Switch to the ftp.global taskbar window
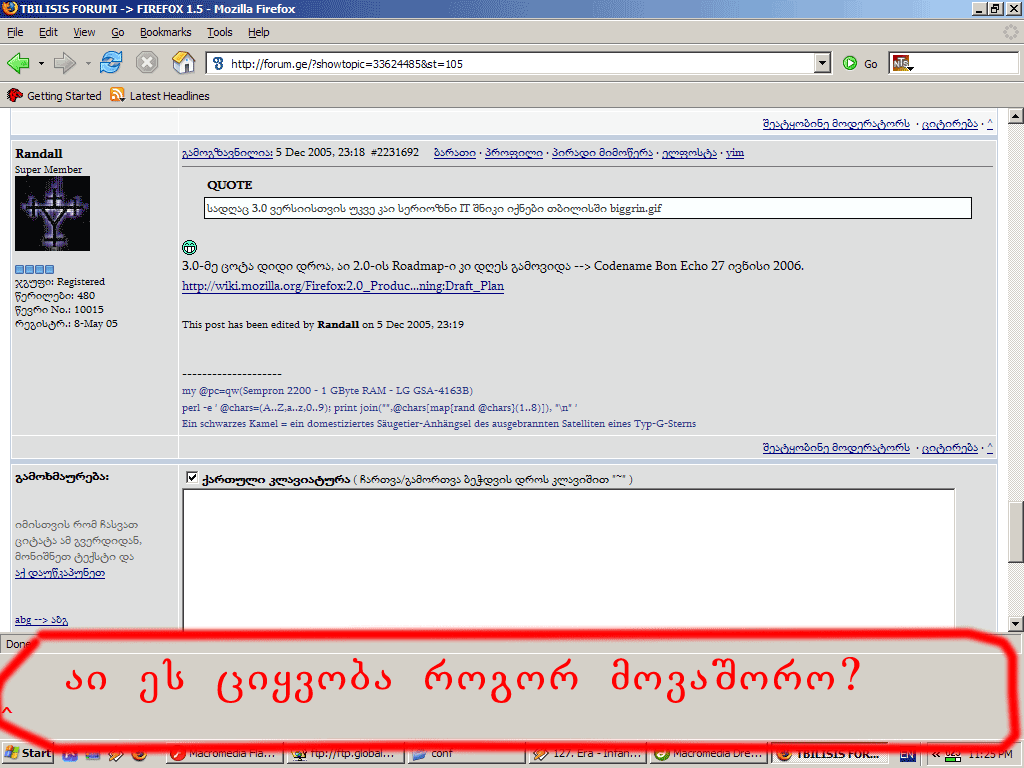Image resolution: width=1024 pixels, height=768 pixels. [345, 753]
